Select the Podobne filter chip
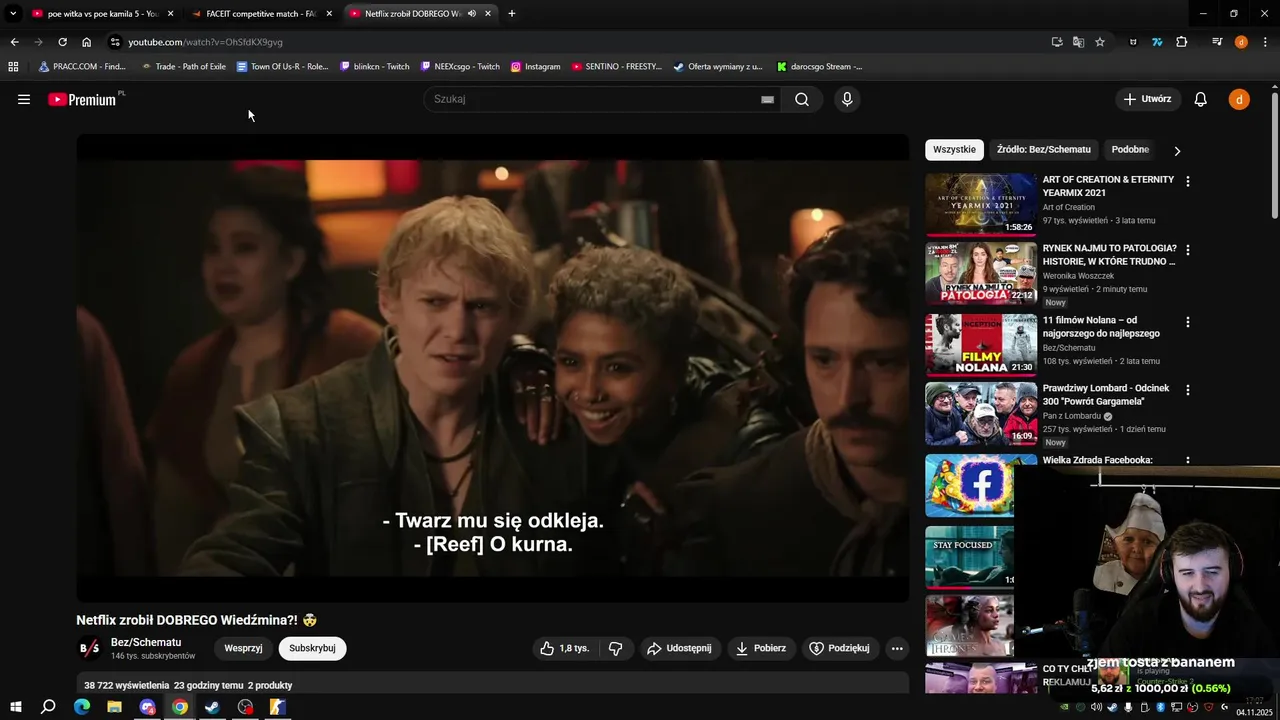Screen dimensions: 1280x720 pyautogui.click(x=1130, y=149)
